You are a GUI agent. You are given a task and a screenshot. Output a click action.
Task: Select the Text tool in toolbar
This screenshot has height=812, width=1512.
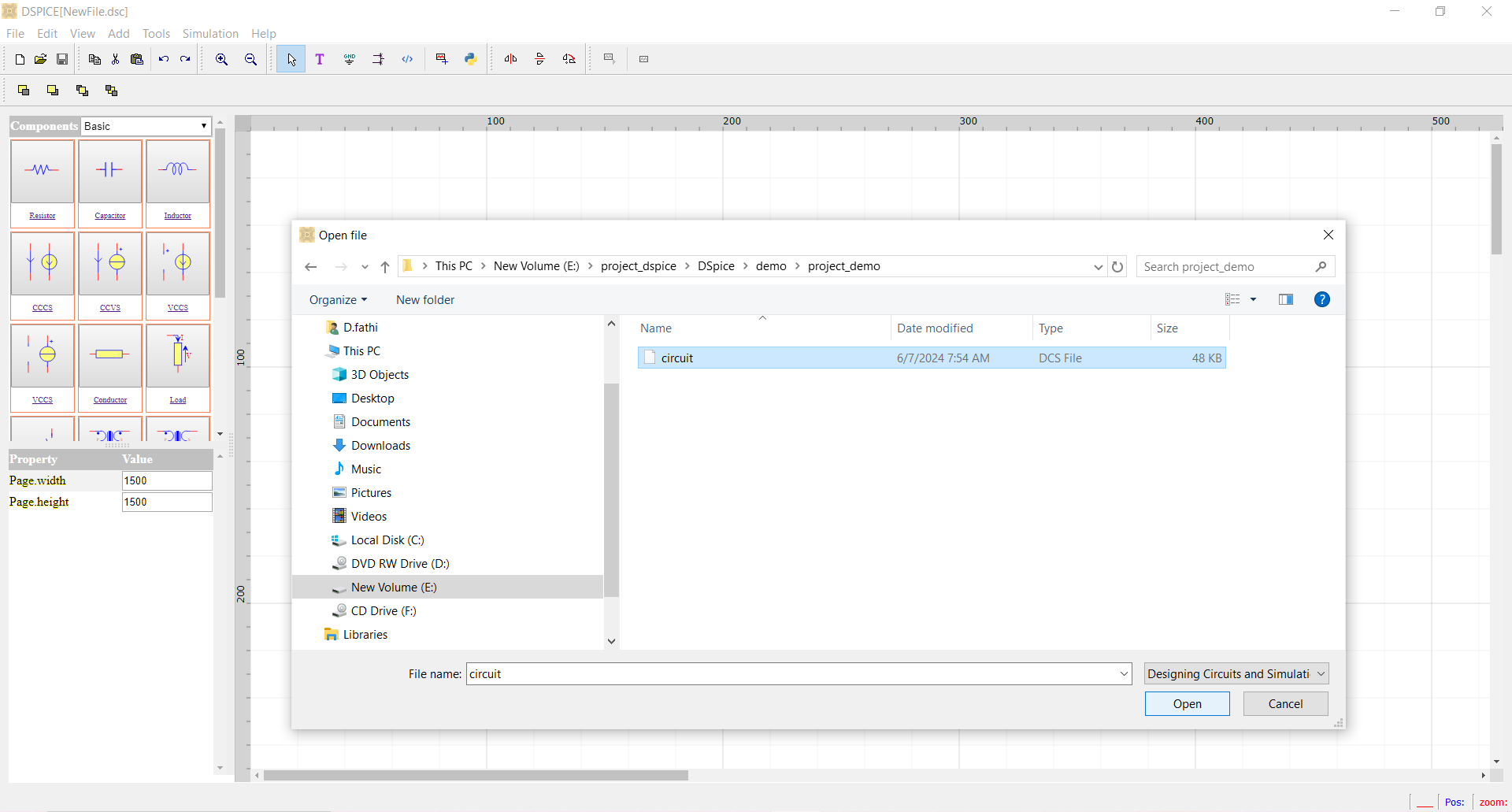pyautogui.click(x=320, y=59)
